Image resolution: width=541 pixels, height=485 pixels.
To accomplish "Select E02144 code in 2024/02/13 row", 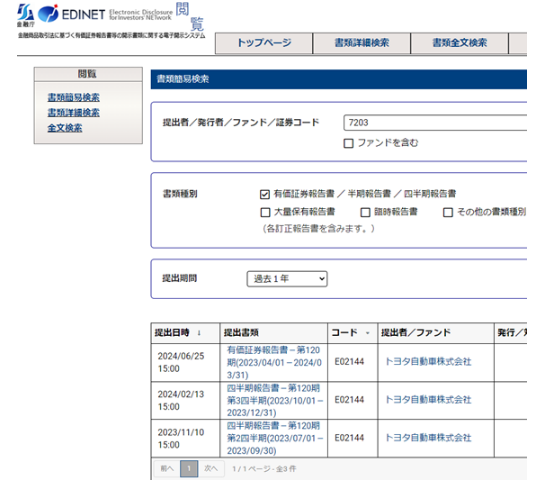I will [349, 400].
